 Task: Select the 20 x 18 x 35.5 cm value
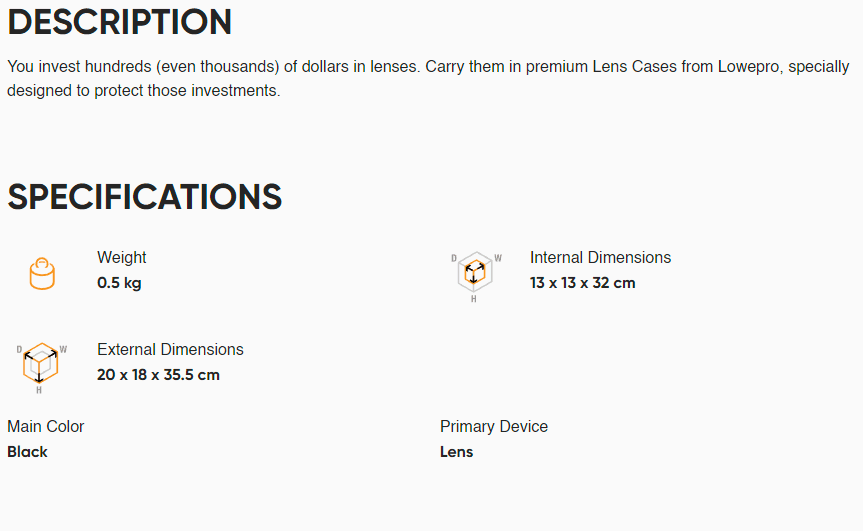click(159, 375)
